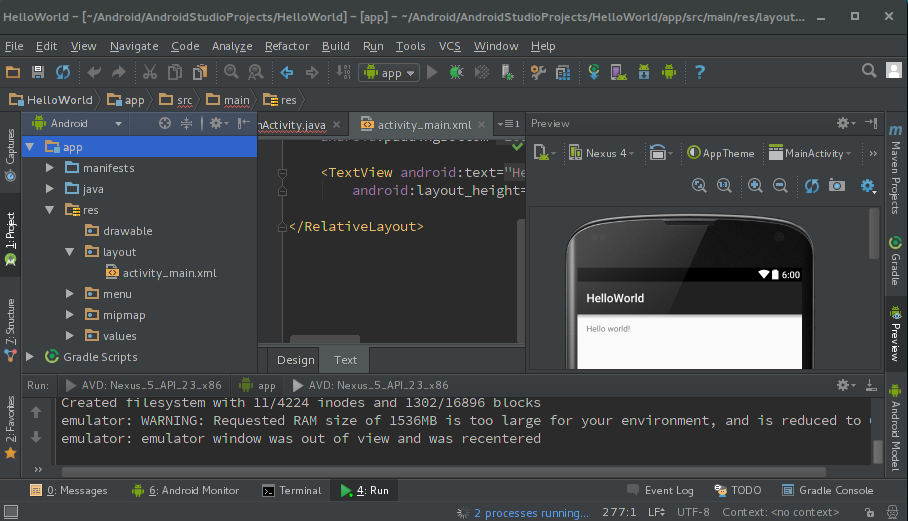Switch to the Text tab
Screen dimensions: 908x521
coord(345,360)
